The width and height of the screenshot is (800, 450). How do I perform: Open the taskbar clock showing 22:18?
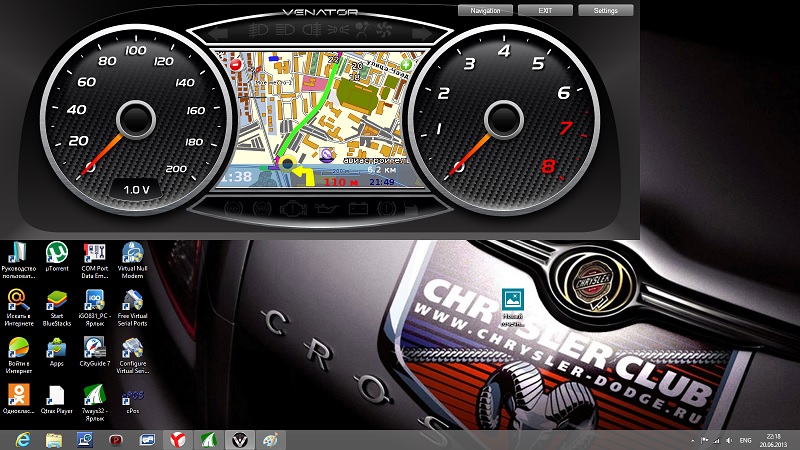tap(773, 440)
